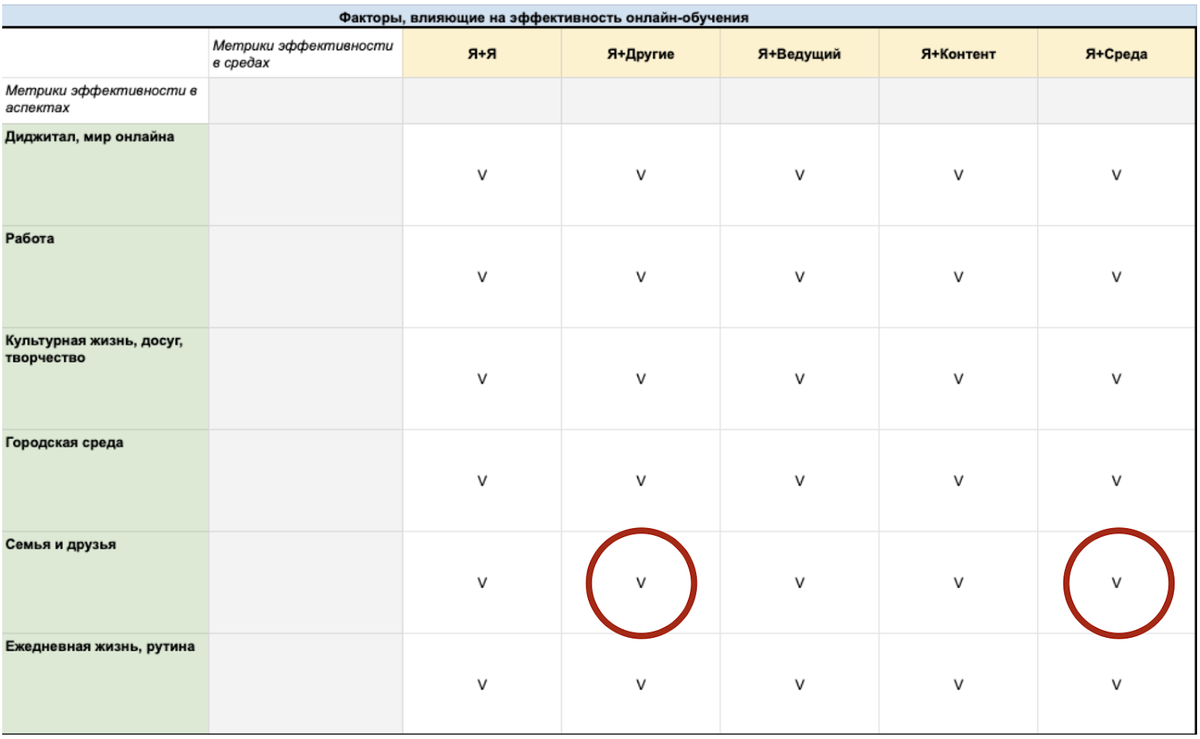Click the 'Метрики эффективности в аспектах' cell

point(105,99)
